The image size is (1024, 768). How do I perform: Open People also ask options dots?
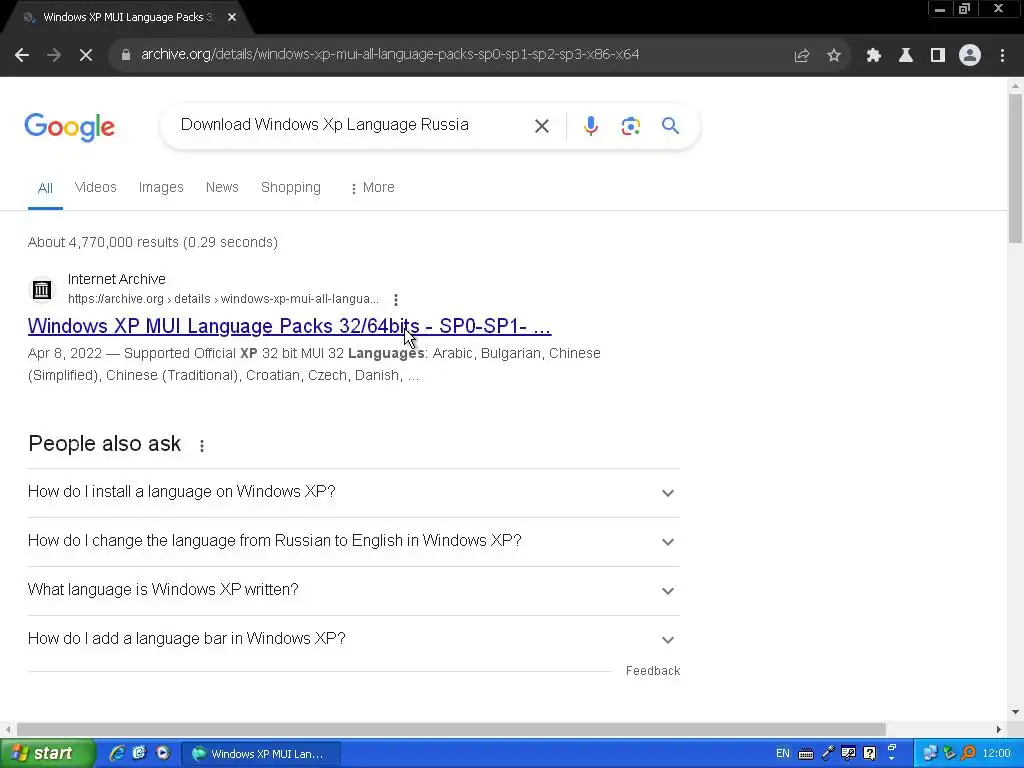(x=202, y=445)
